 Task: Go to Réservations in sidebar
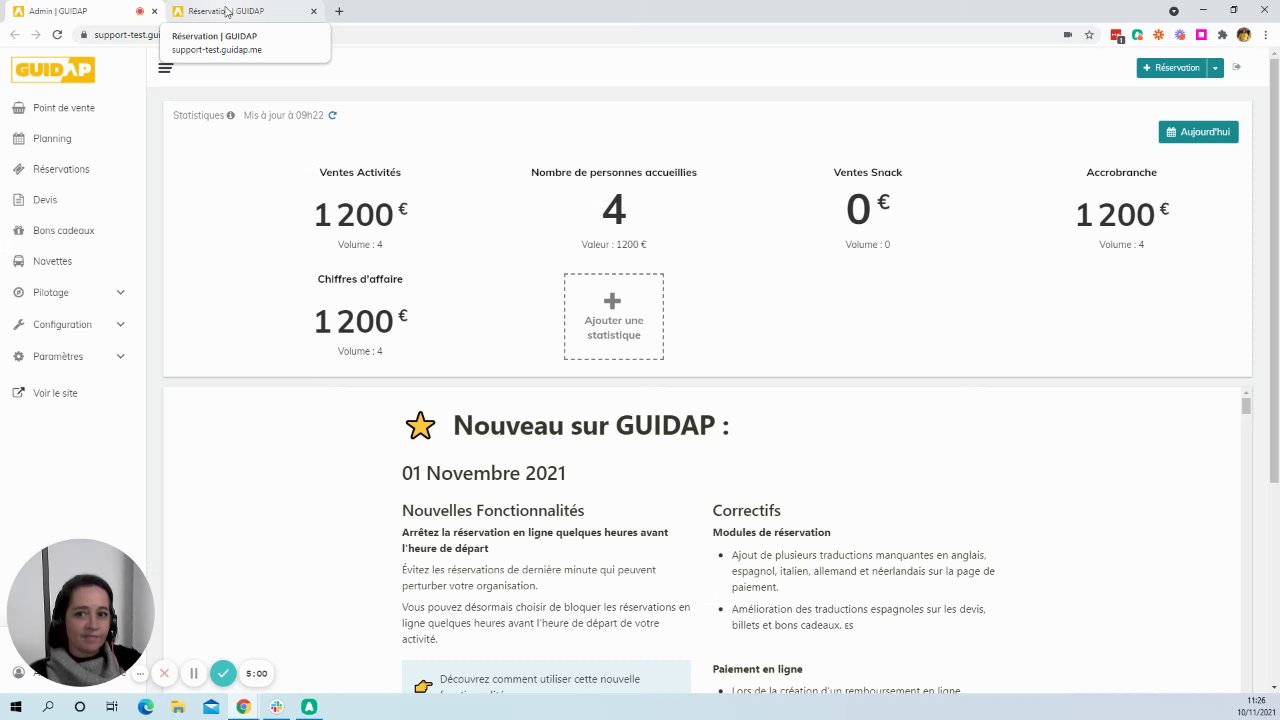point(61,169)
